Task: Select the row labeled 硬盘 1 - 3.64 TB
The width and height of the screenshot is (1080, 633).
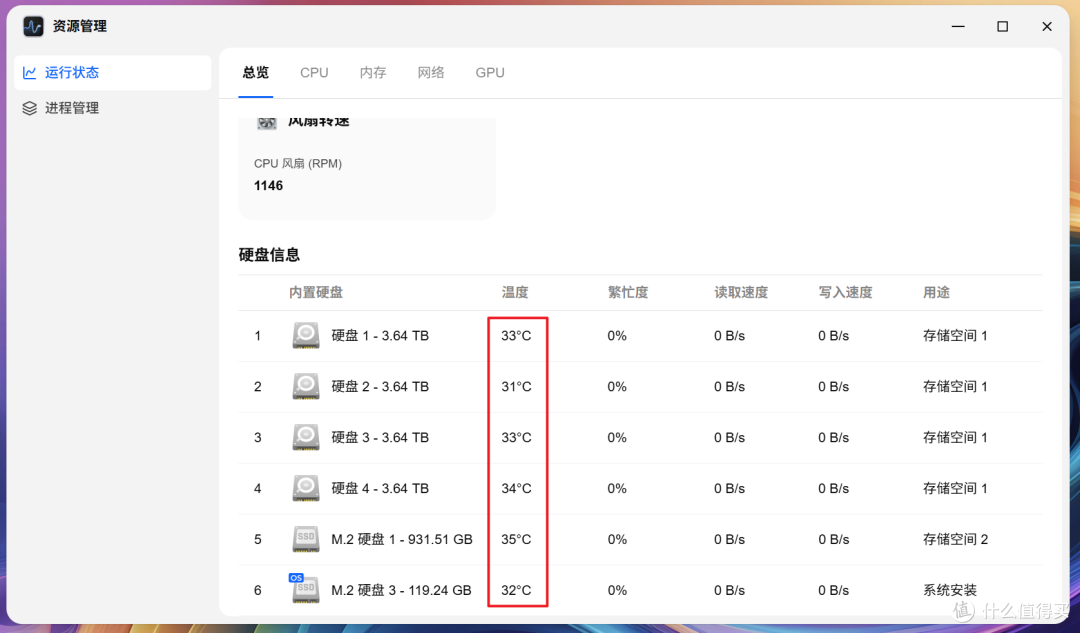Action: [640, 335]
